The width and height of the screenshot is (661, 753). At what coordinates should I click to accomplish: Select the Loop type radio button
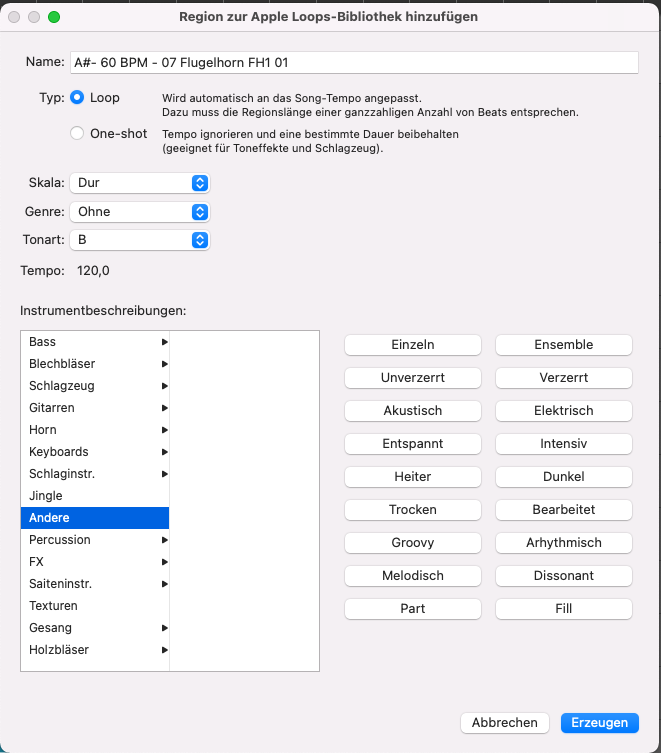[x=77, y=98]
